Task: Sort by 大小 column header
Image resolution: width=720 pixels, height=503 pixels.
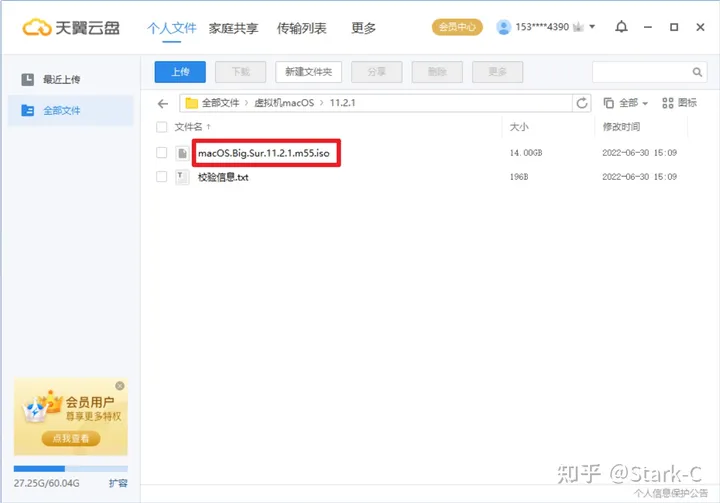Action: (519, 127)
